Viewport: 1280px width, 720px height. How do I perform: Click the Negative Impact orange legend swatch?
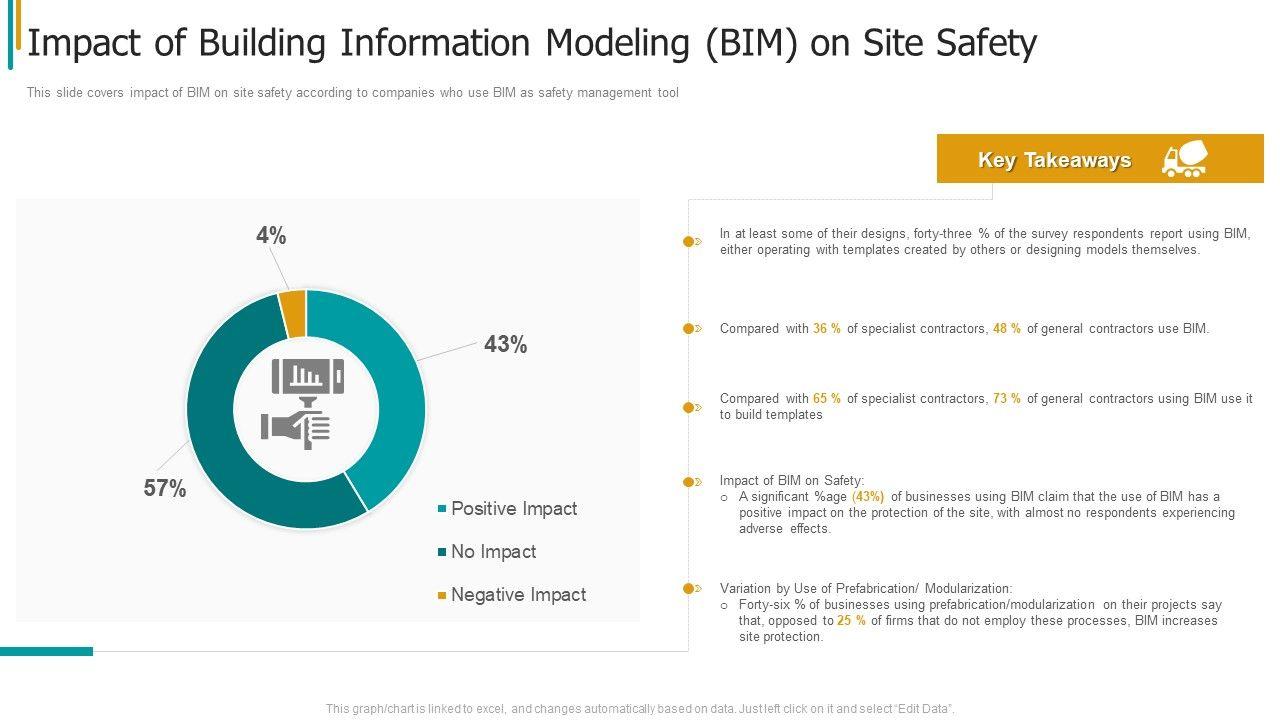442,596
